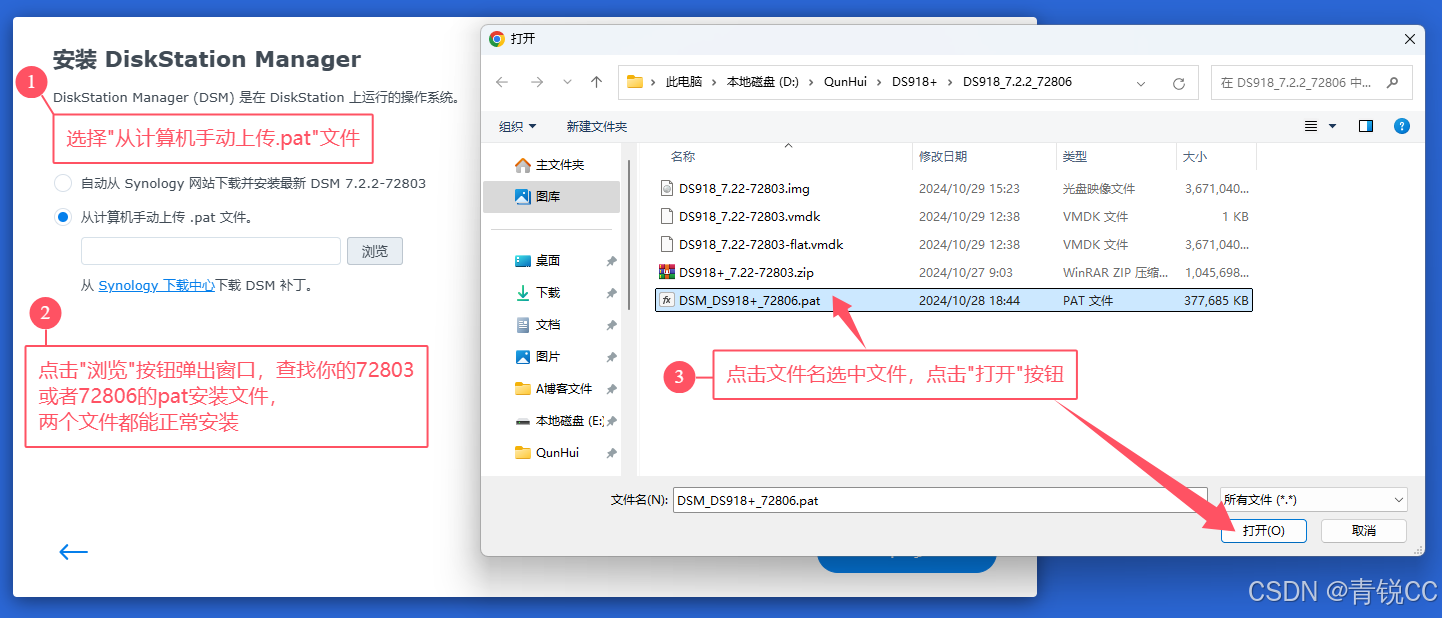
Task: Click 浏览 button in DSM installer
Action: [375, 251]
